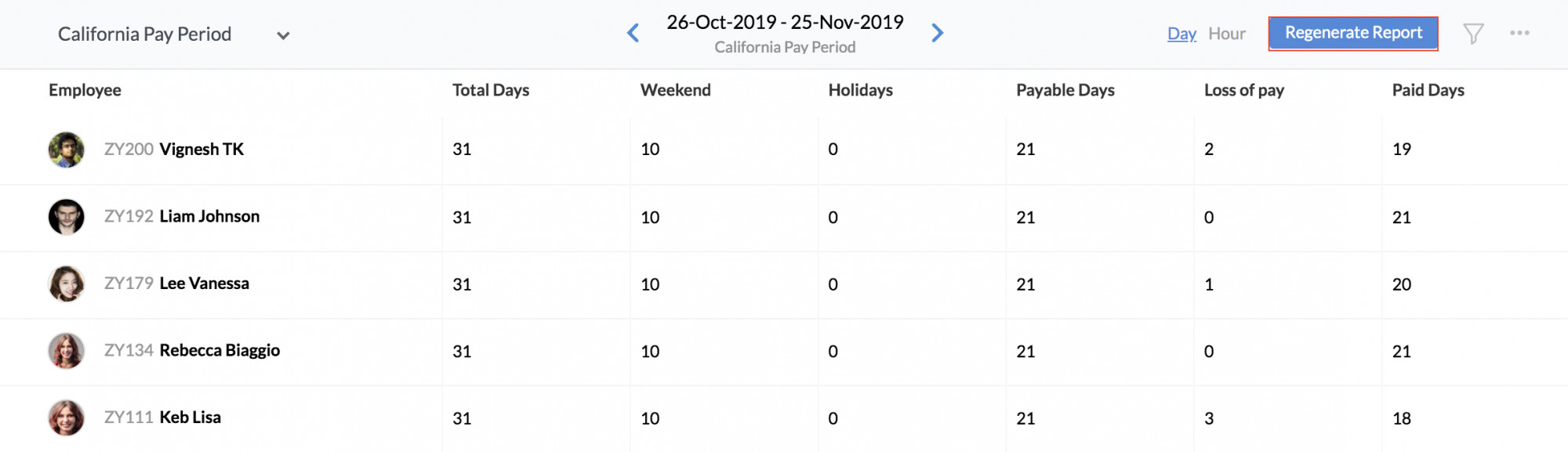Open employee Keb Lisa's name link
1568x452 pixels.
coord(191,418)
